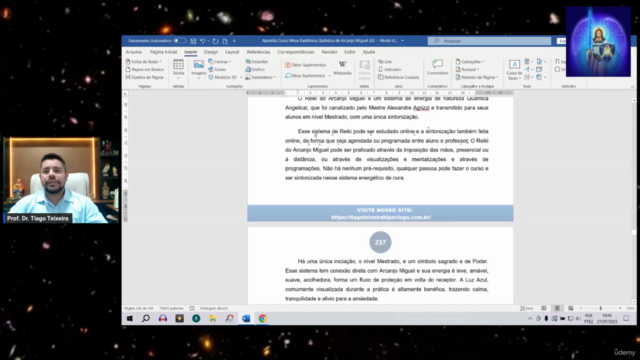
Task: Click the Save icon in title bar
Action: click(x=193, y=41)
